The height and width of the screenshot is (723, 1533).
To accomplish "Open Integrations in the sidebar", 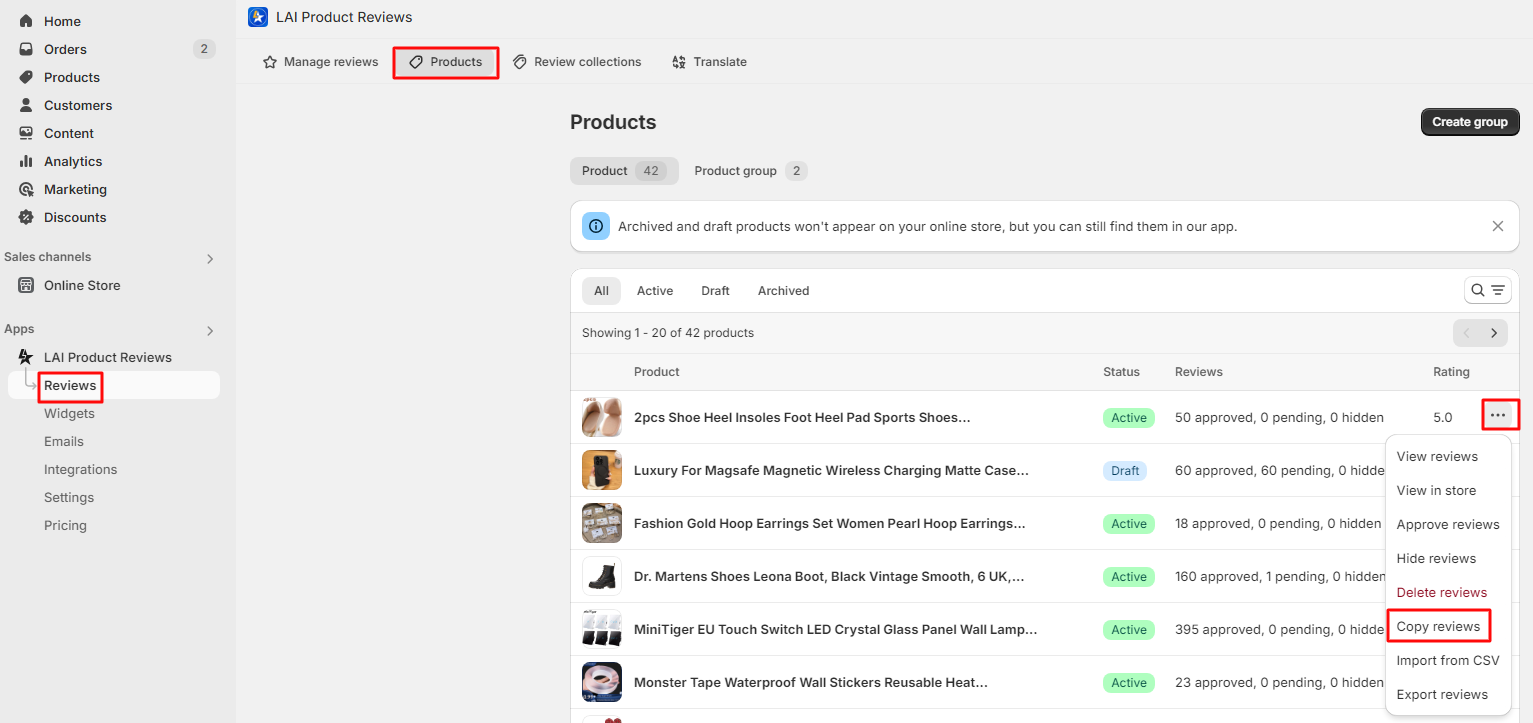I will (80, 469).
